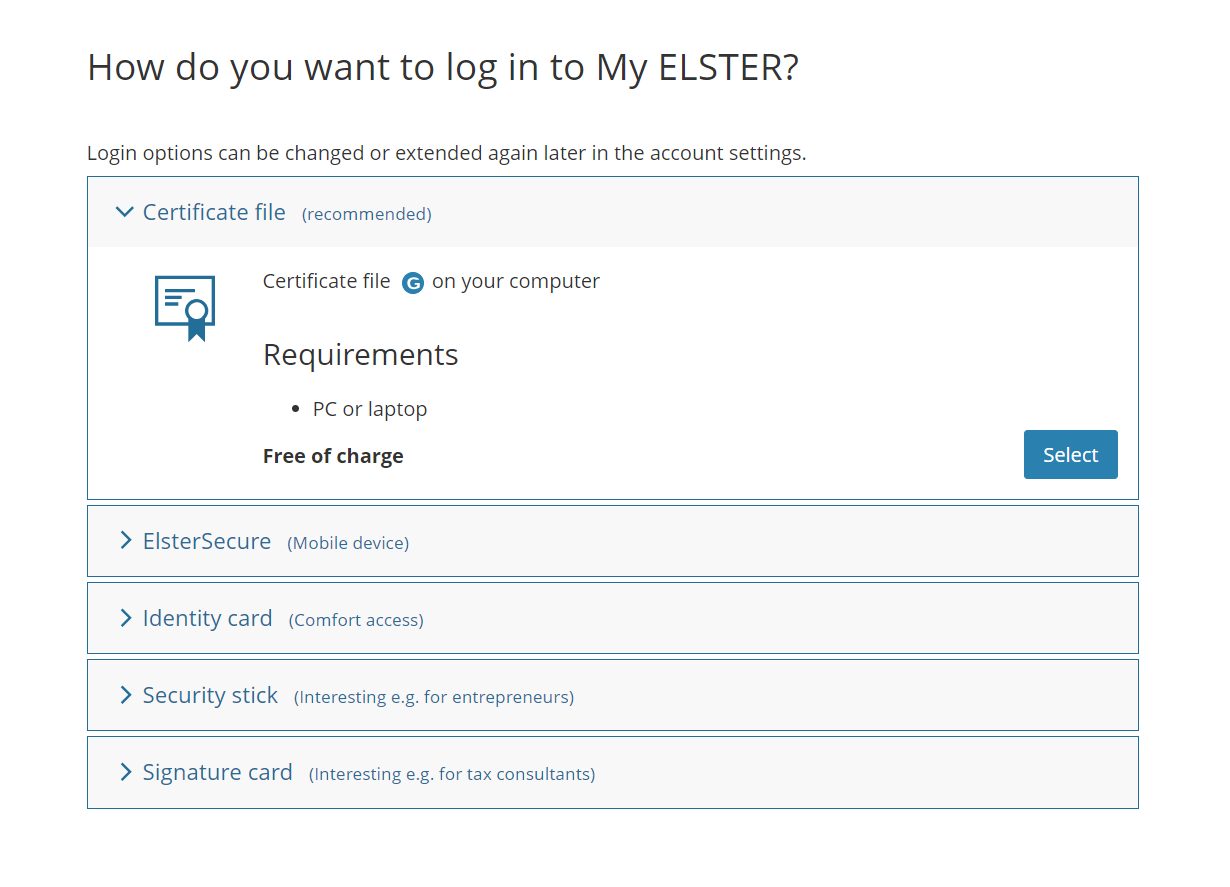Click the glossary G icon beside Certificate file
This screenshot has width=1230, height=887.
coord(413,283)
